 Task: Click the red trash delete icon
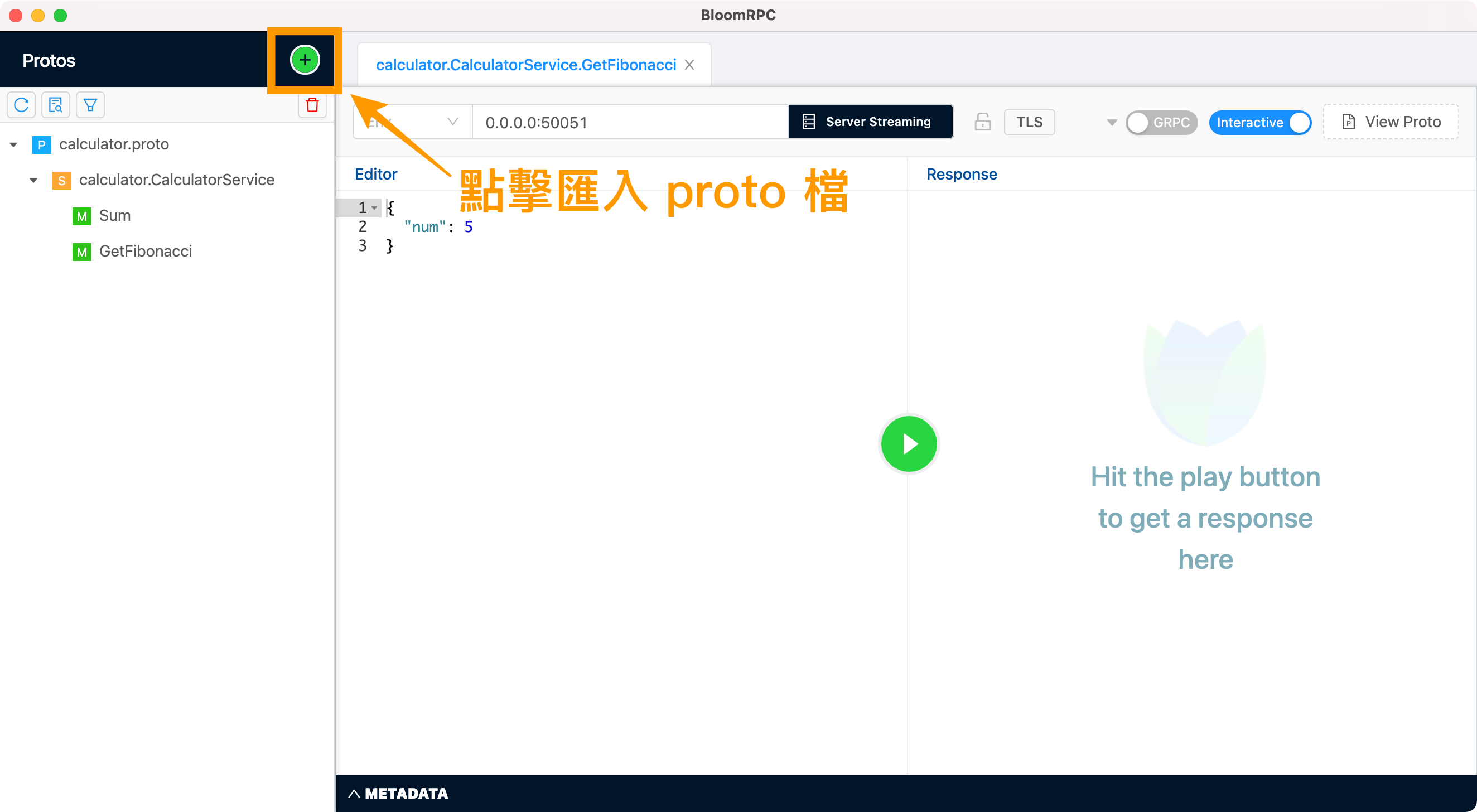pos(312,105)
